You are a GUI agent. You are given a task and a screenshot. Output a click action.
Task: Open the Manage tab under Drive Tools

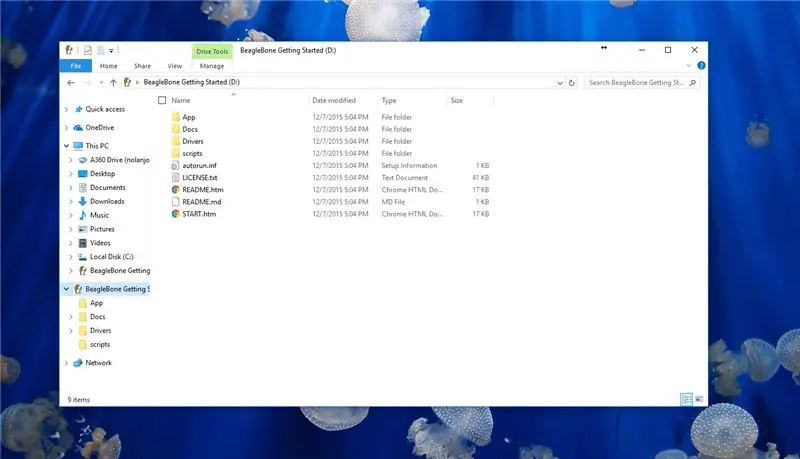(212, 66)
